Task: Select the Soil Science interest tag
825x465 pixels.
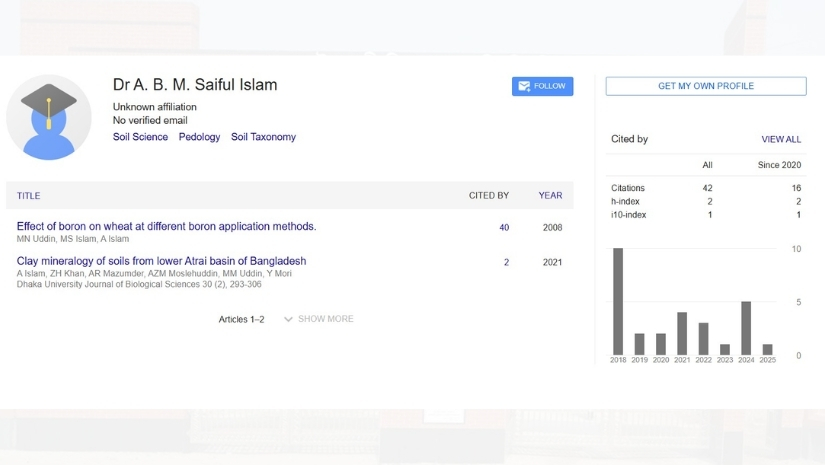Action: pyautogui.click(x=140, y=137)
